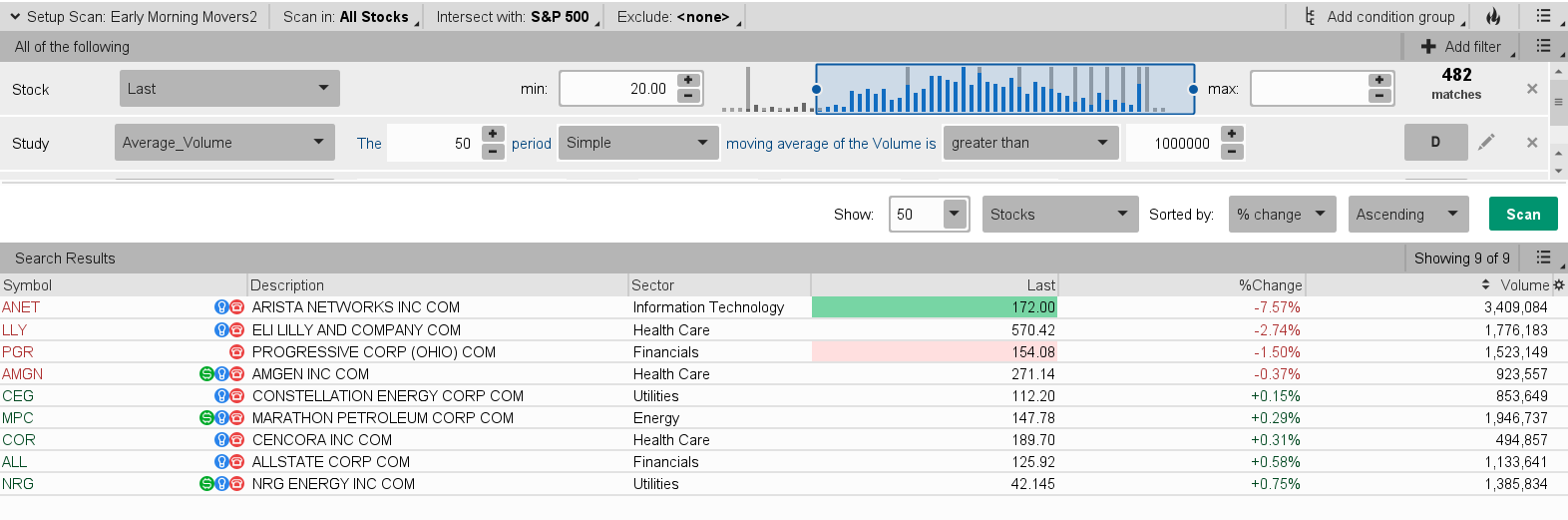Increase the max price with the plus stepper
Screen dimensions: 1568x520
1379,80
